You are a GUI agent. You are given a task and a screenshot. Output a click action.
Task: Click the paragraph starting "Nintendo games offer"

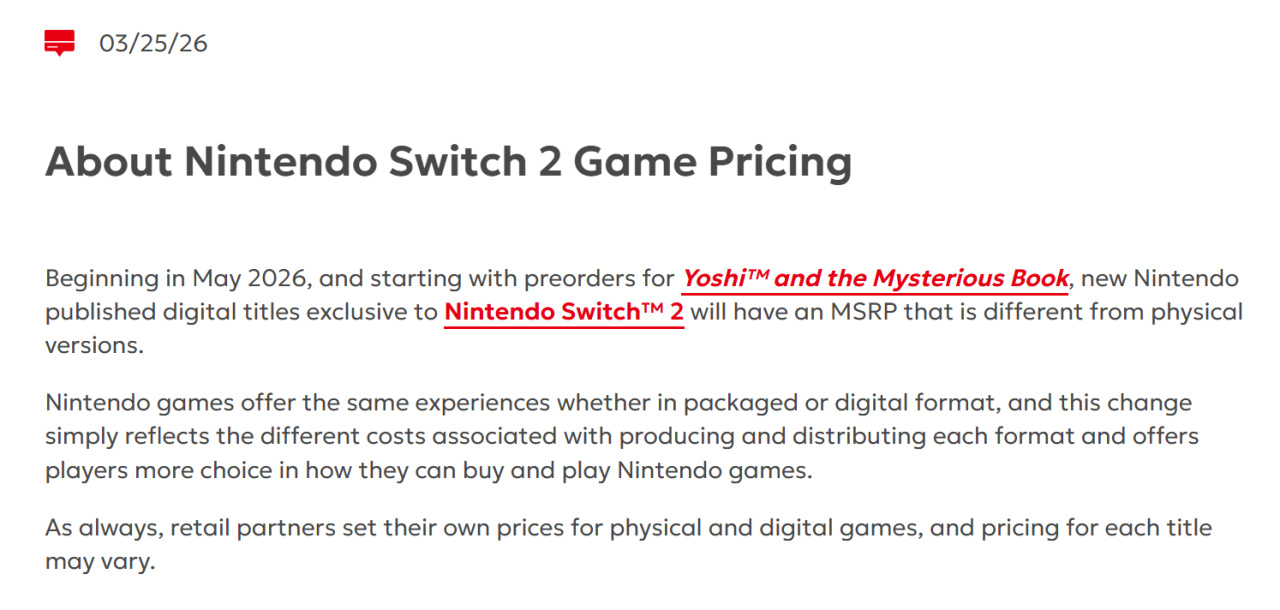pyautogui.click(x=620, y=437)
